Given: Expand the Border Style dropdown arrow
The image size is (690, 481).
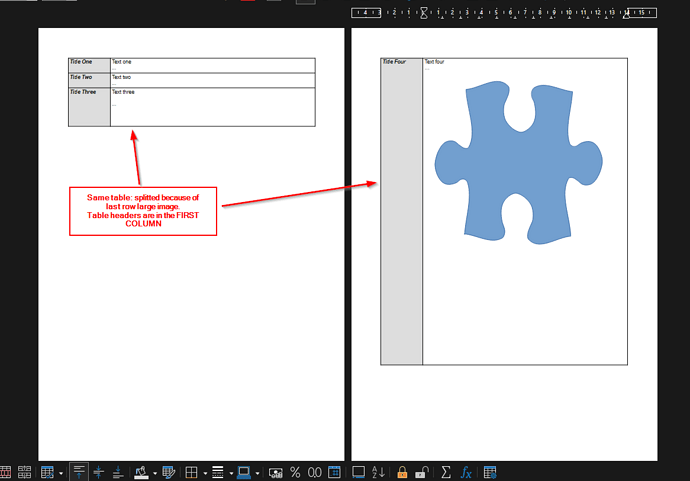Looking at the screenshot, I should (229, 472).
